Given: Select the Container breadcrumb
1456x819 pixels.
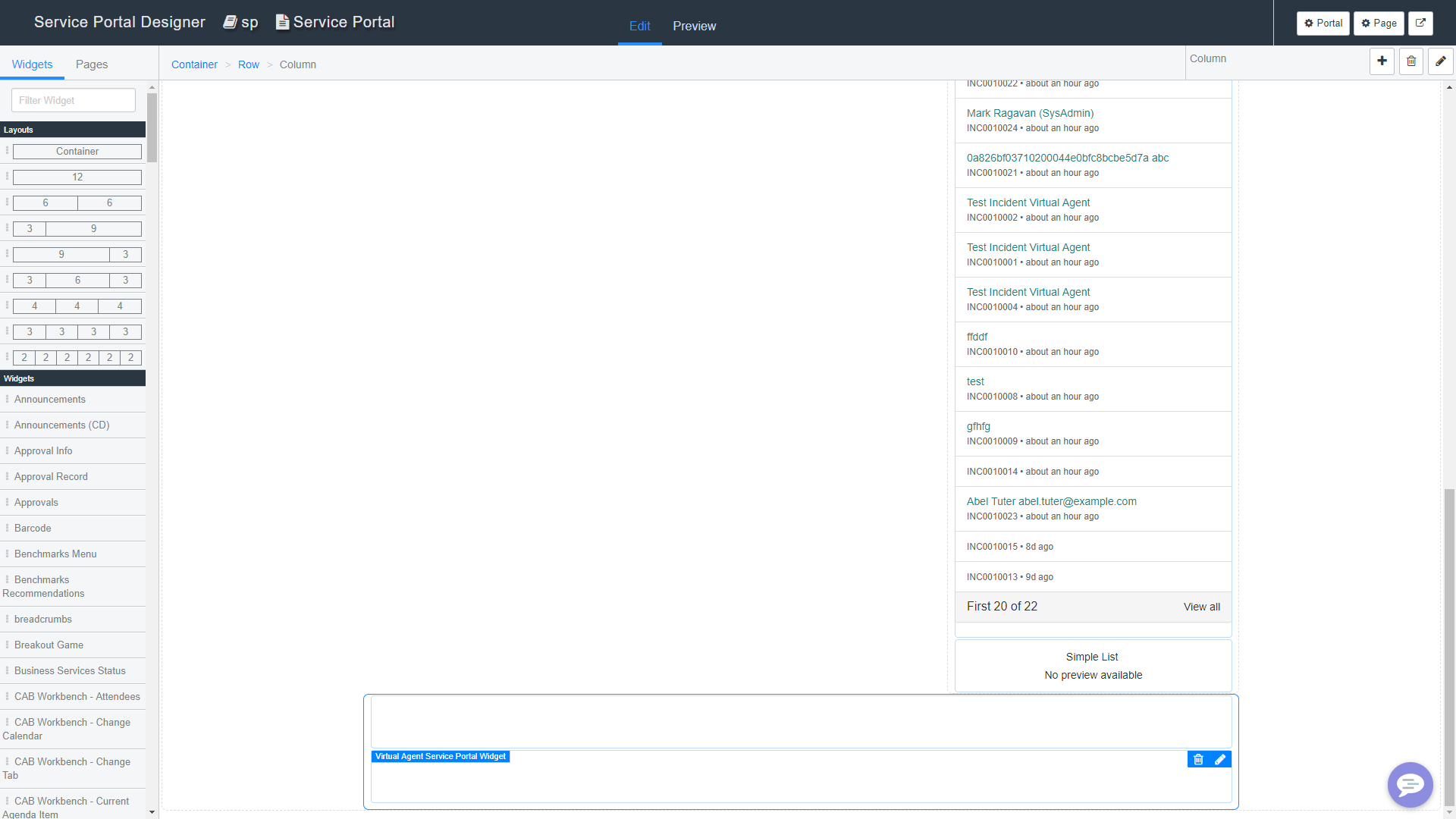Looking at the screenshot, I should (194, 64).
